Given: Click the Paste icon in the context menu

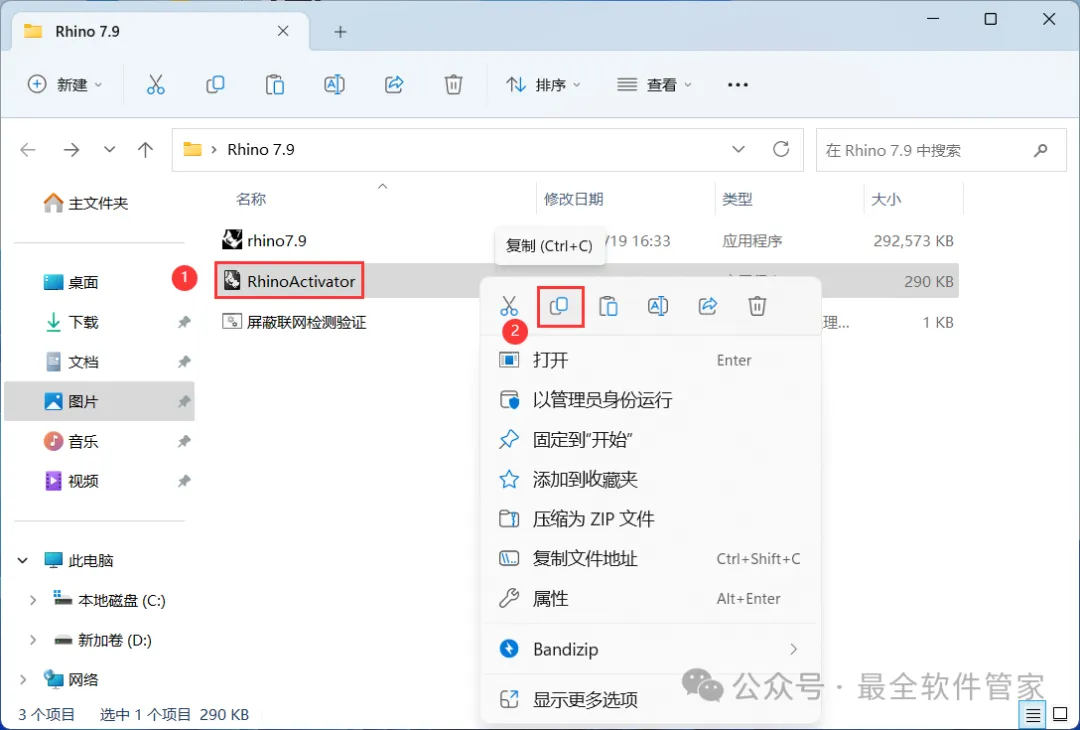Looking at the screenshot, I should coord(608,306).
